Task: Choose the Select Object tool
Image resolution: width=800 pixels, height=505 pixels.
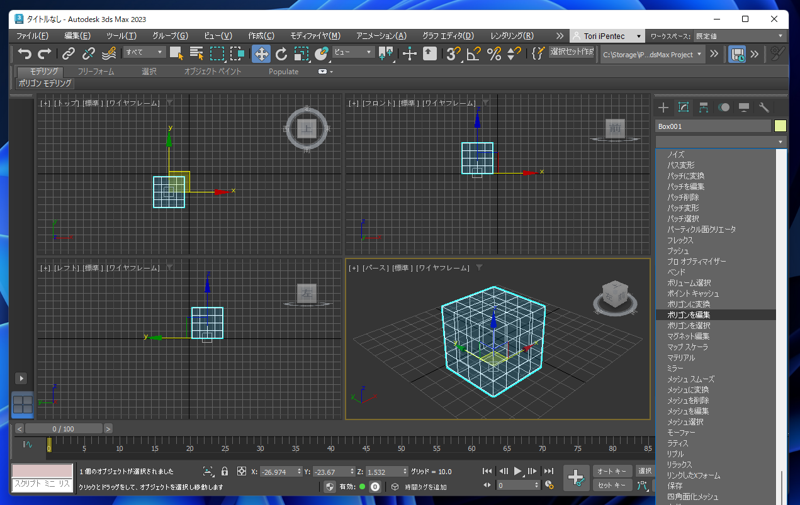Action: click(x=177, y=54)
